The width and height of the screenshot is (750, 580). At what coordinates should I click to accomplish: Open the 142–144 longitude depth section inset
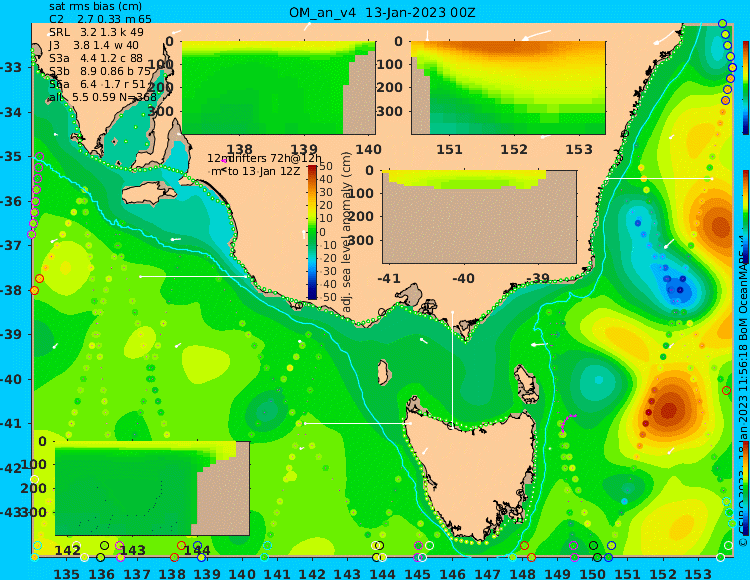click(x=152, y=488)
